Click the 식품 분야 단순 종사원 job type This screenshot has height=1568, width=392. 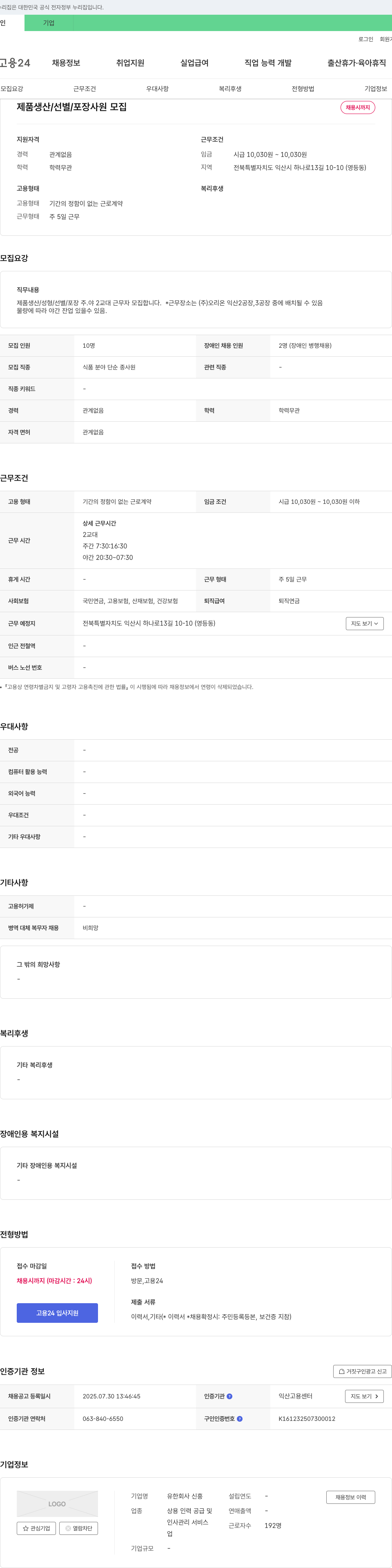click(109, 367)
